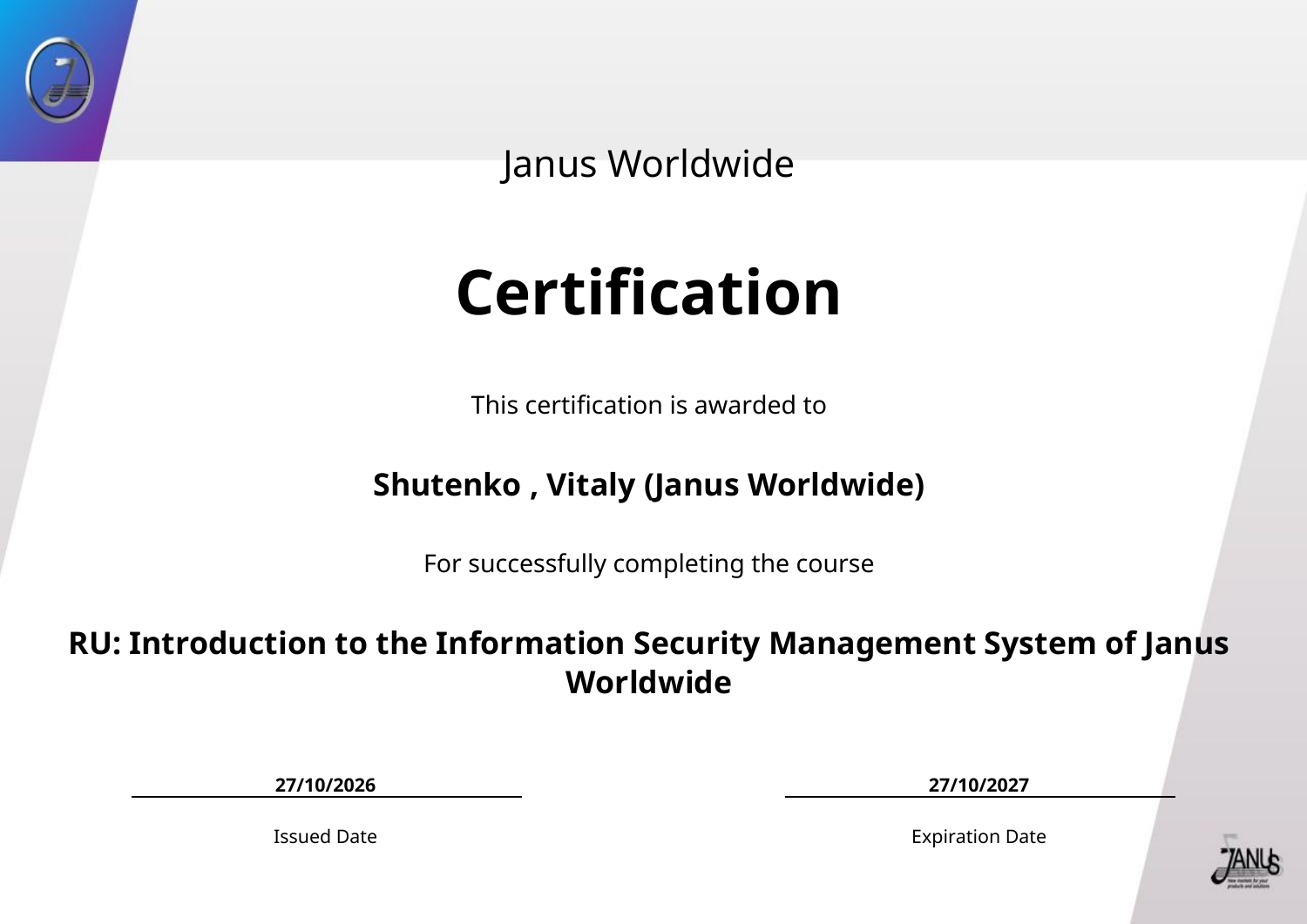Click the round Janus emblem logo
Screen dimensions: 1307x924
[59, 79]
